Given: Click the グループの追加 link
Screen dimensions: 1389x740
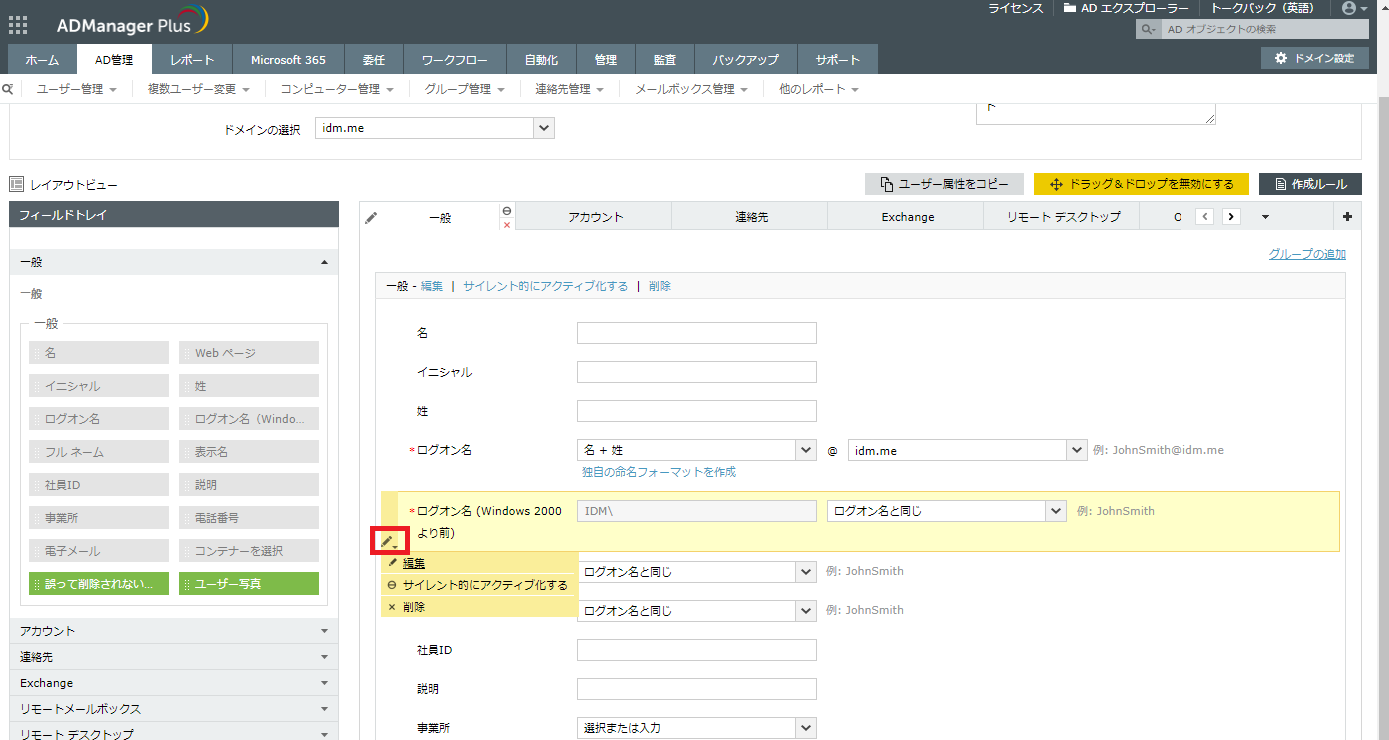Looking at the screenshot, I should (x=1306, y=254).
